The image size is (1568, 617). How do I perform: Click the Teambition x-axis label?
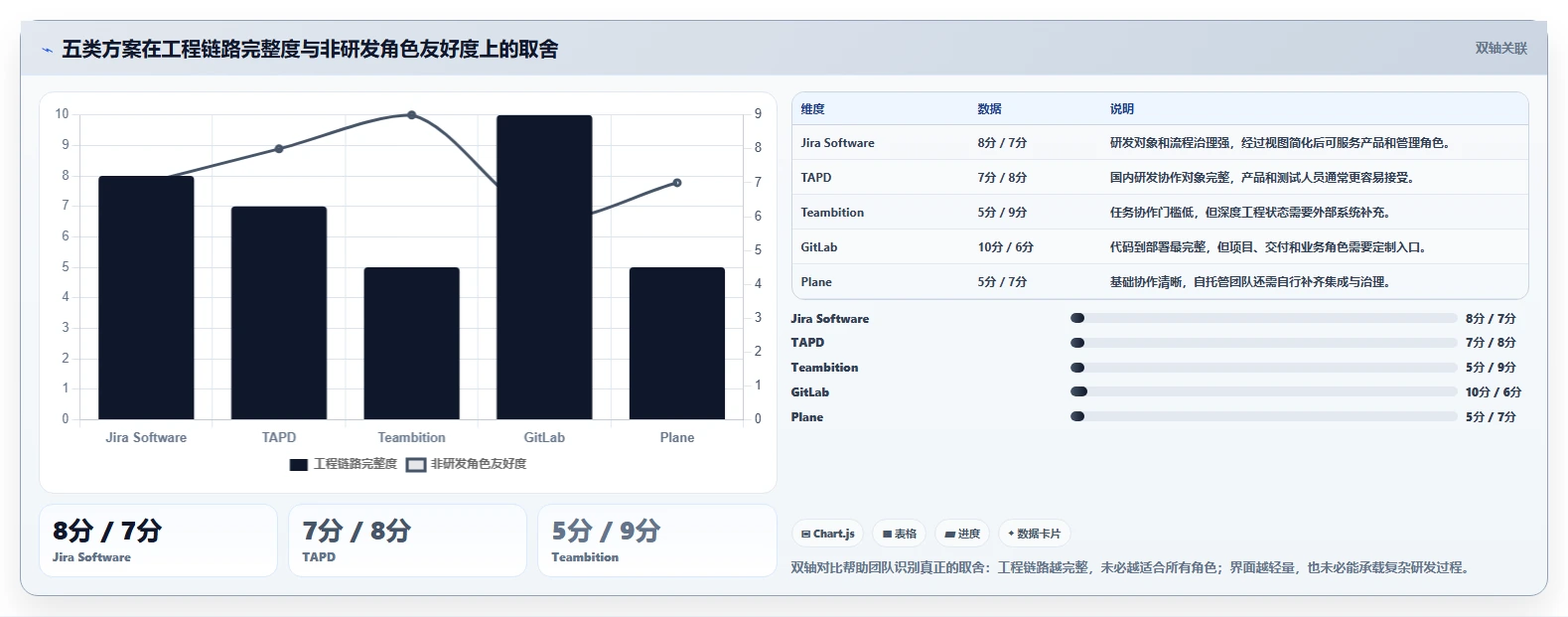coord(412,437)
